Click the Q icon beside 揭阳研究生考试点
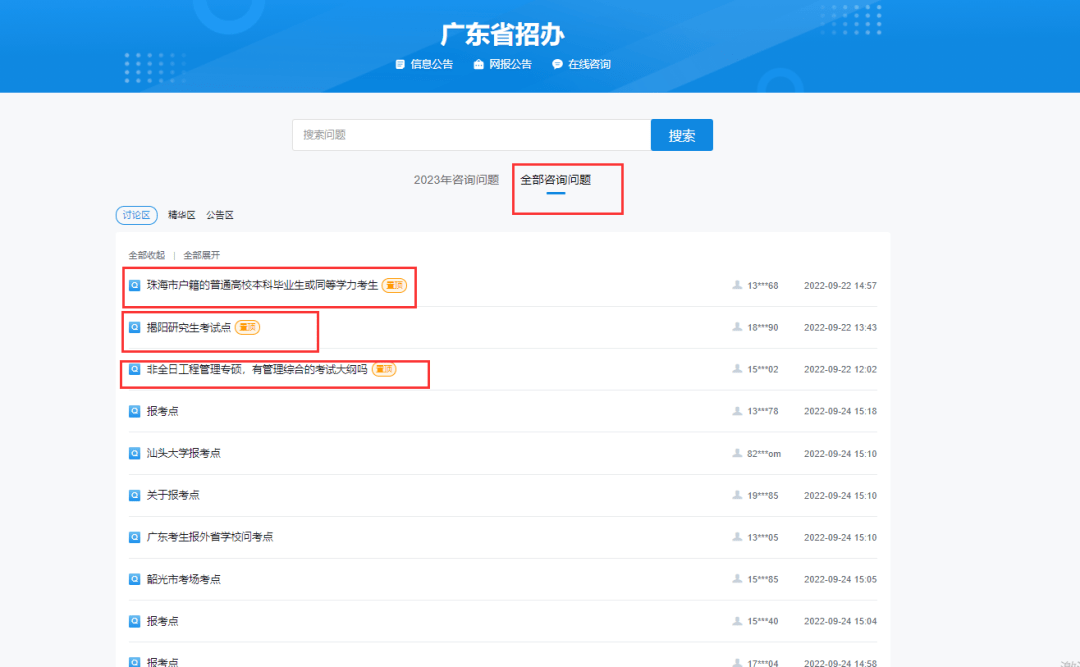This screenshot has height=667, width=1080. 135,327
